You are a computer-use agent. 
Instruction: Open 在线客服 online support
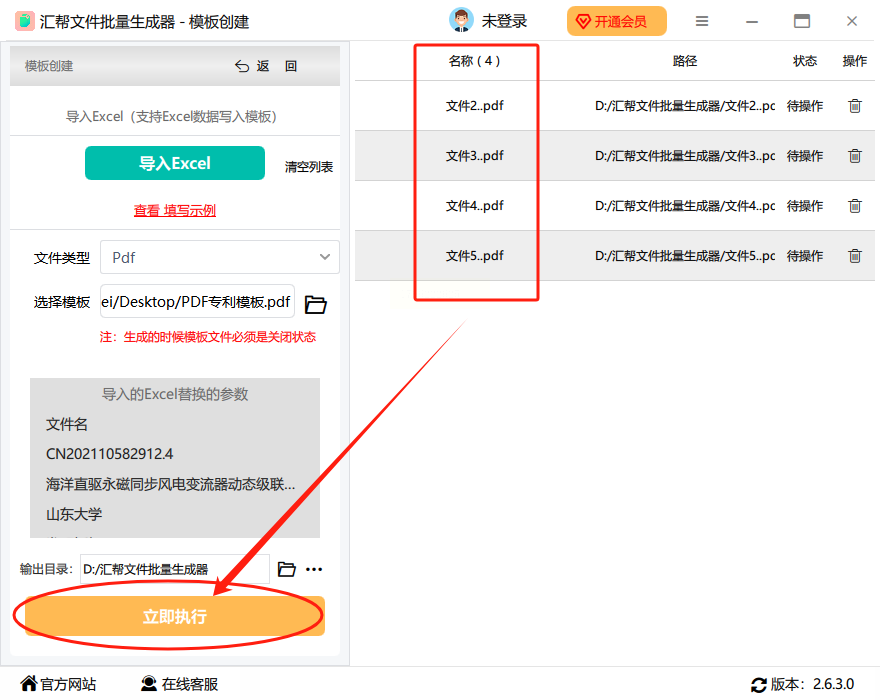pos(180,684)
